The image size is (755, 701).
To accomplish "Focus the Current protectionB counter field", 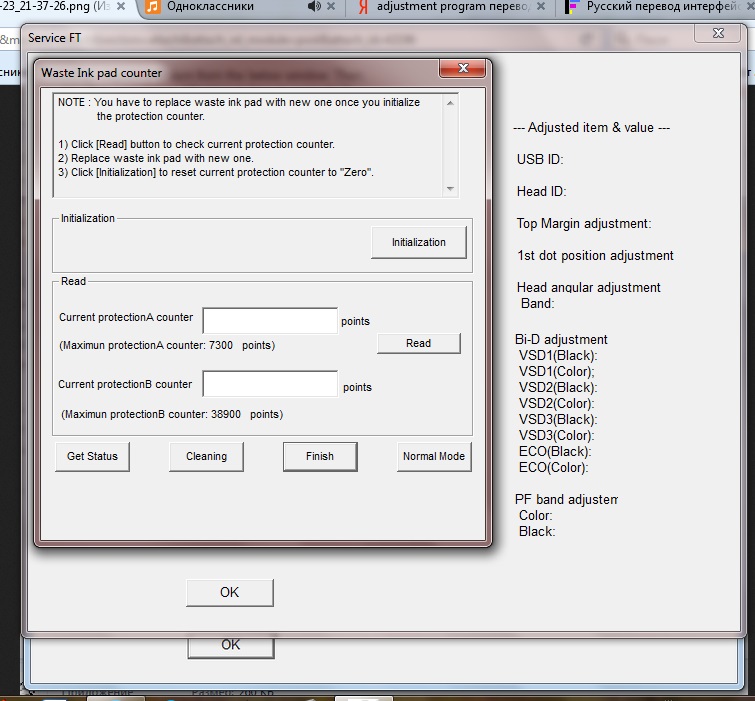I will point(270,384).
